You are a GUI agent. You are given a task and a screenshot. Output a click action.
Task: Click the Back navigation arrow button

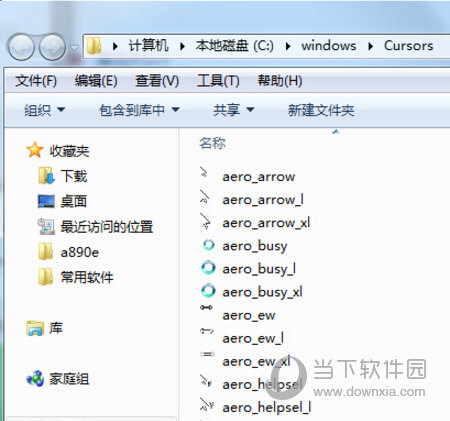[x=21, y=47]
